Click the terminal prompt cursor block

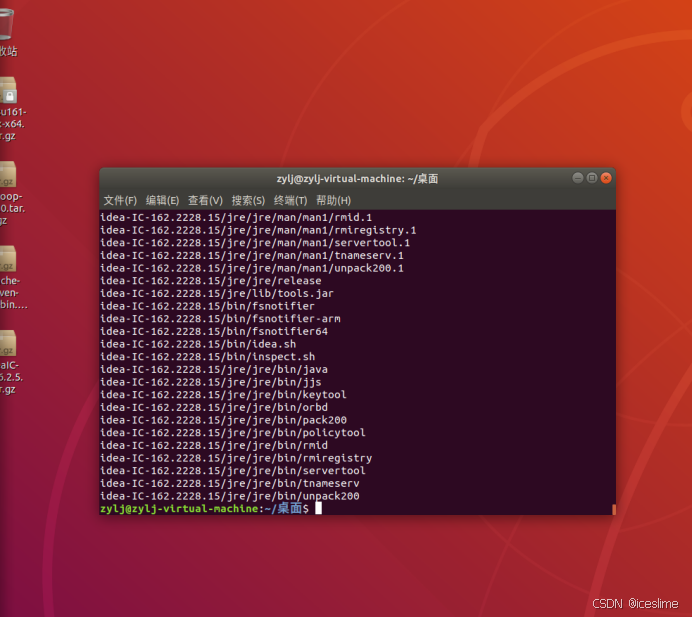[318, 509]
